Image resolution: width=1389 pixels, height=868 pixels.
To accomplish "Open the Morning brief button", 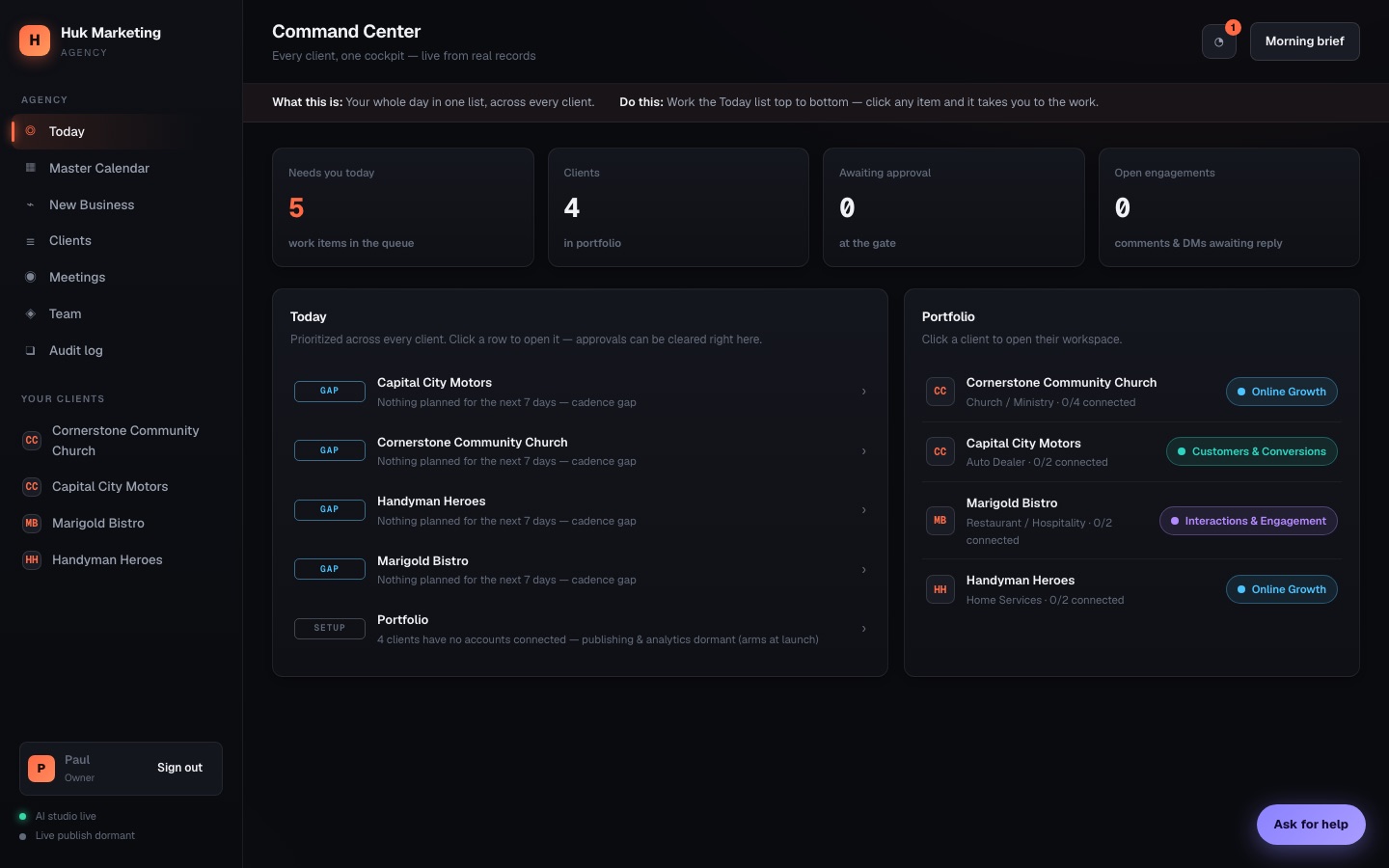I will [x=1305, y=41].
